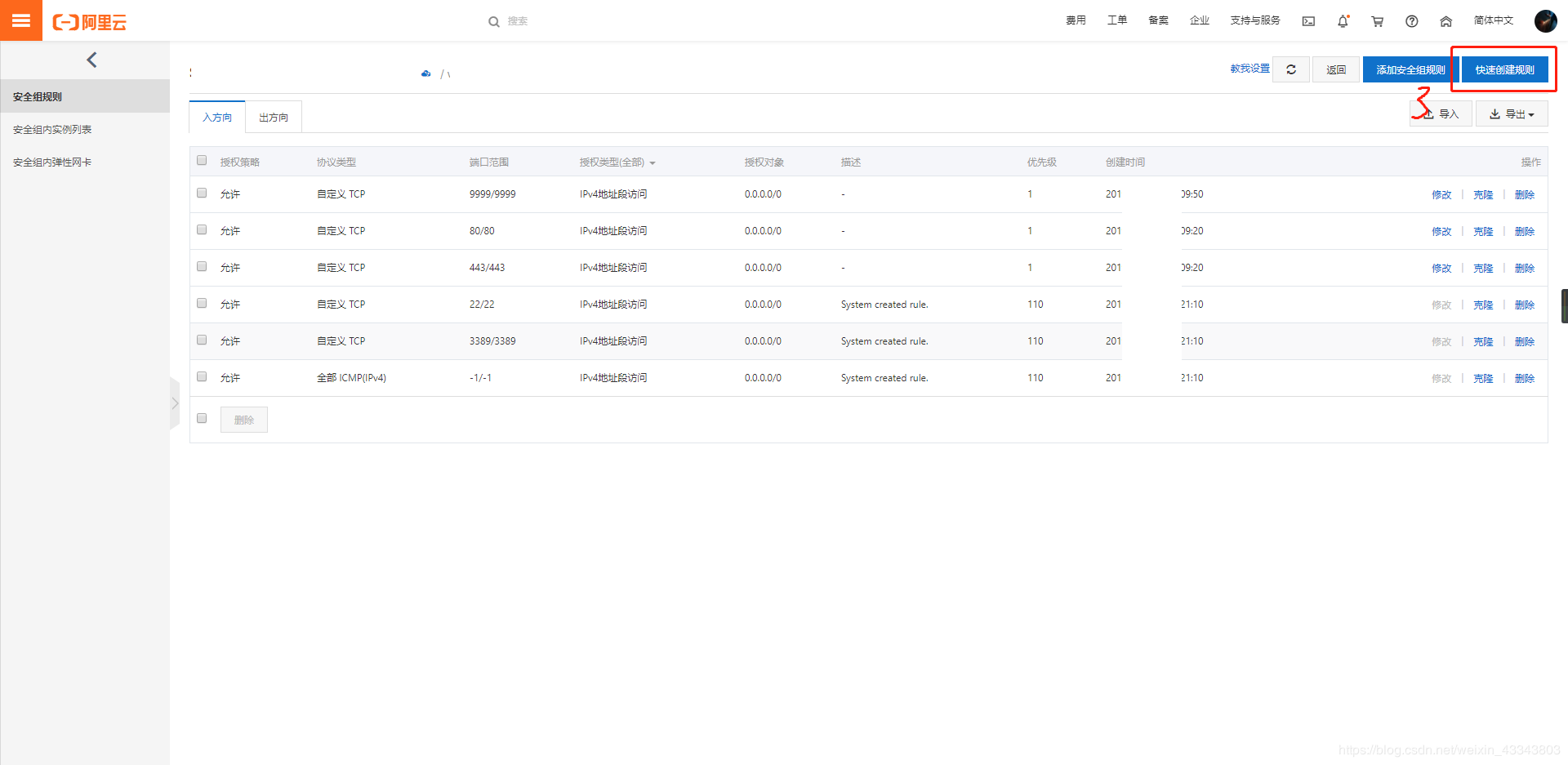The width and height of the screenshot is (1568, 765).
Task: Click the port range cell 3389/3389
Action: (492, 341)
